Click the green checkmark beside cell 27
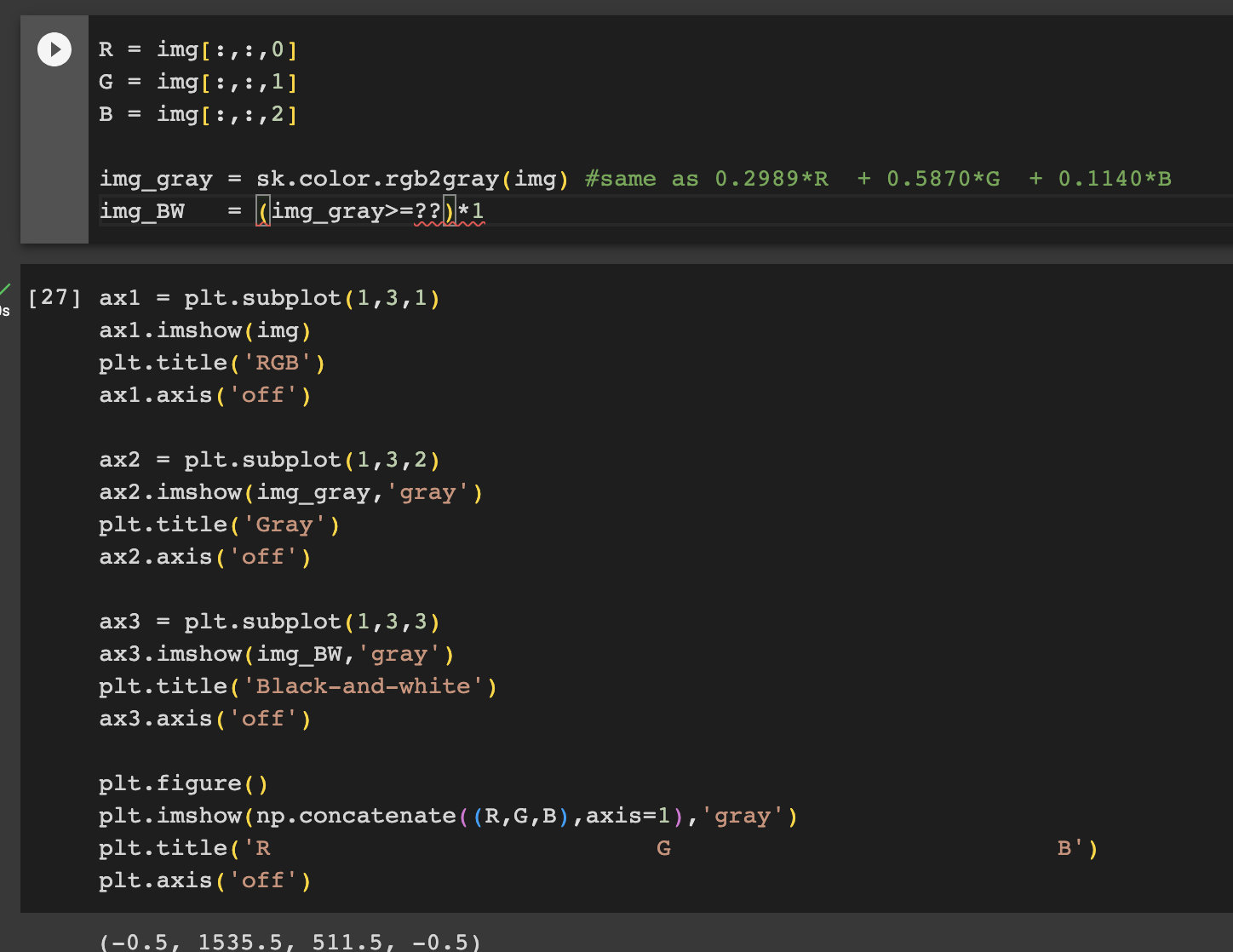Viewport: 1233px width, 952px height. click(x=5, y=290)
